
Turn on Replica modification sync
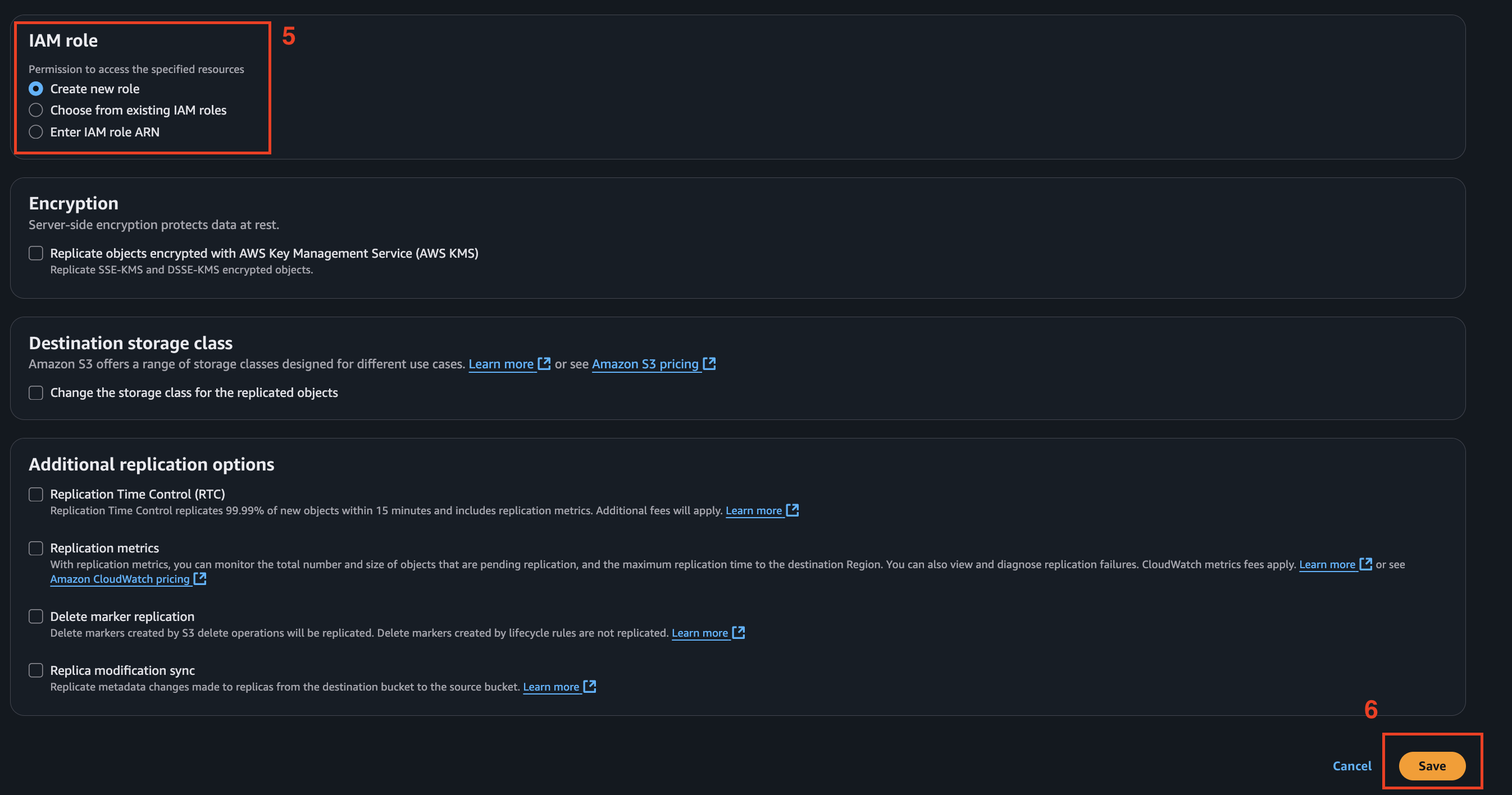pos(36,670)
